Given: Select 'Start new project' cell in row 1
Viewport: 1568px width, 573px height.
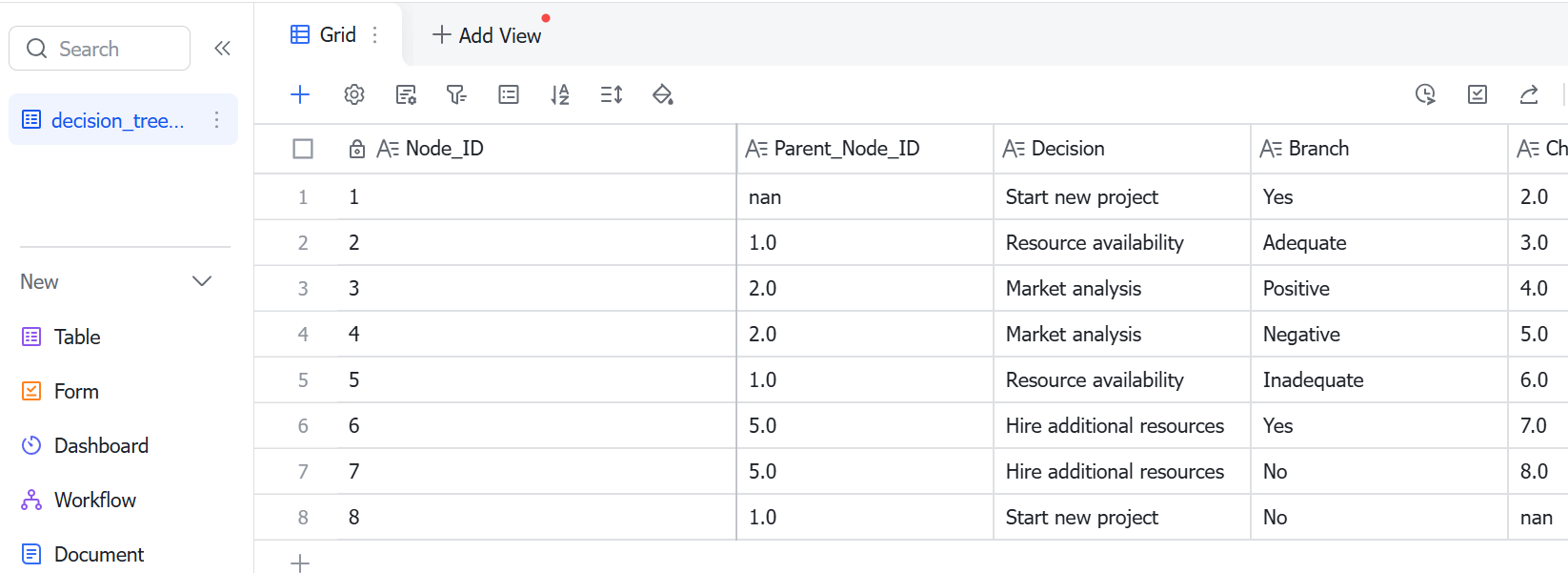Looking at the screenshot, I should click(x=1122, y=196).
